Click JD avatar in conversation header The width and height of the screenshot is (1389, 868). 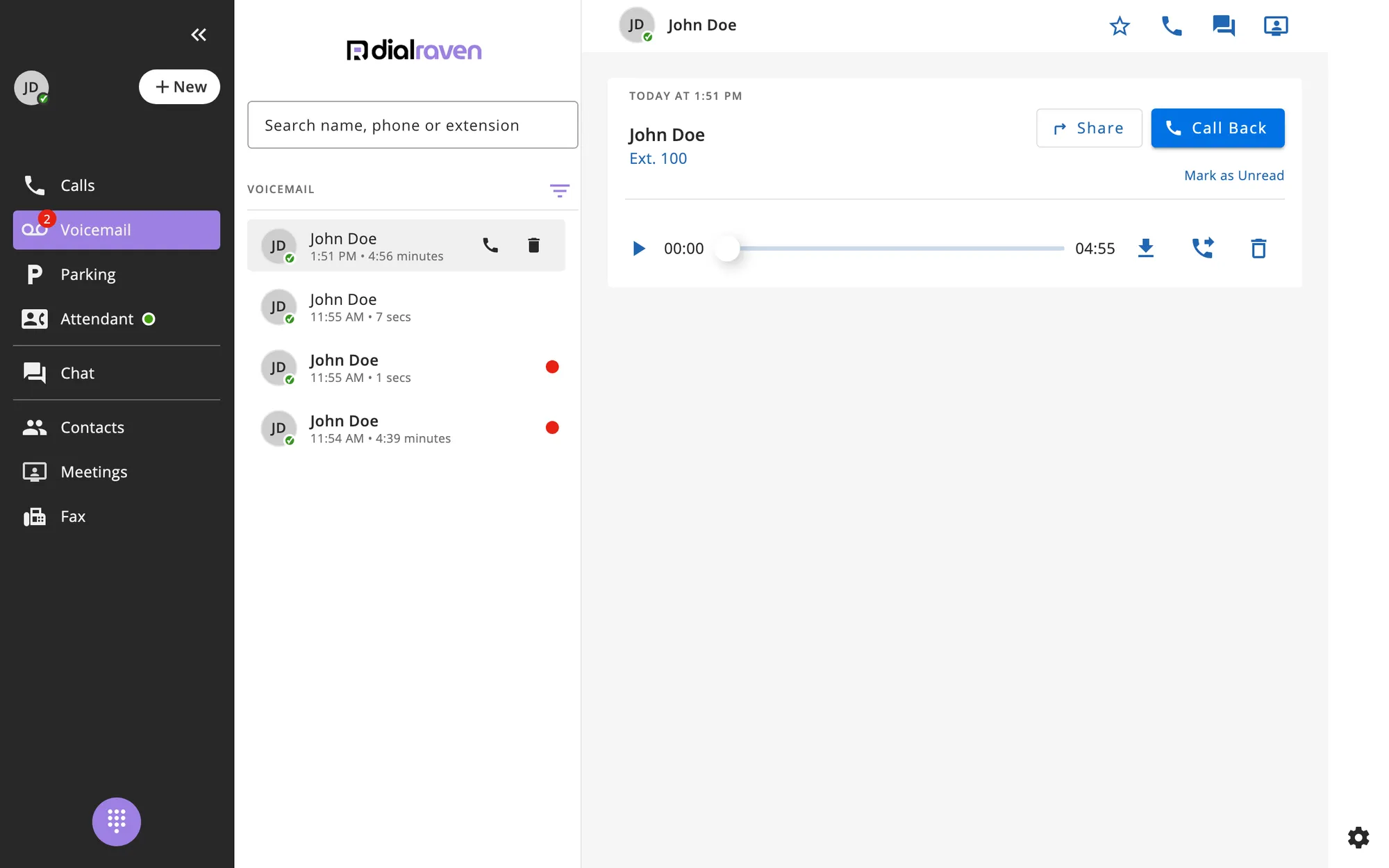pyautogui.click(x=636, y=25)
